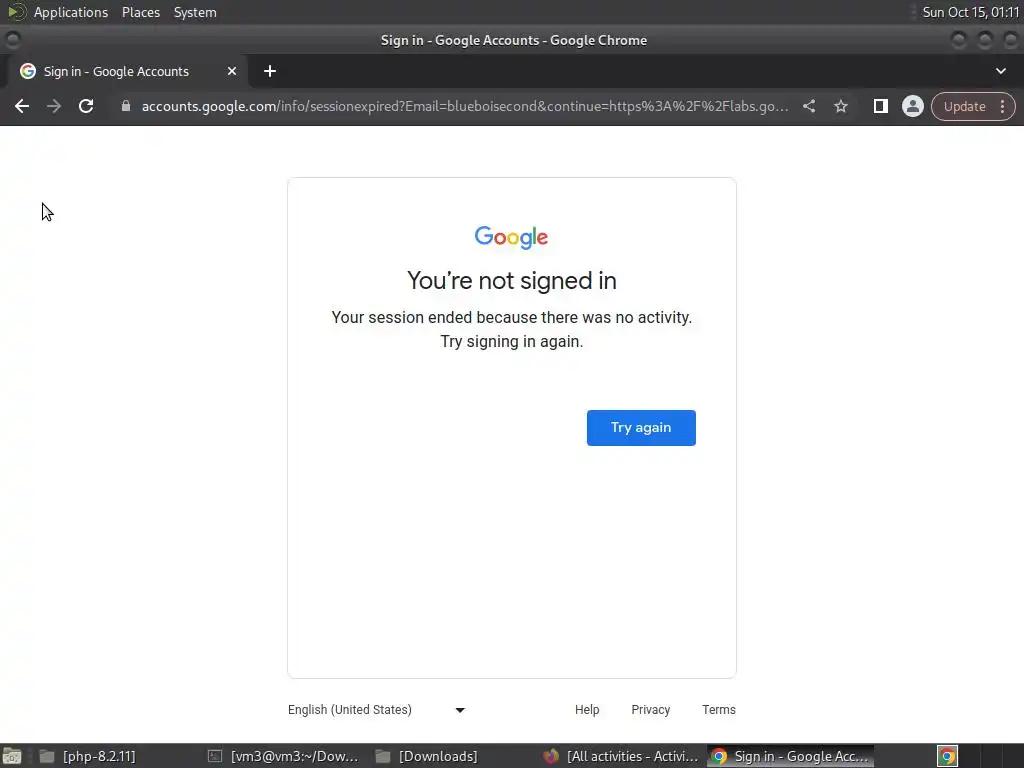Switch to All activities Firefox taskbar window

point(621,756)
